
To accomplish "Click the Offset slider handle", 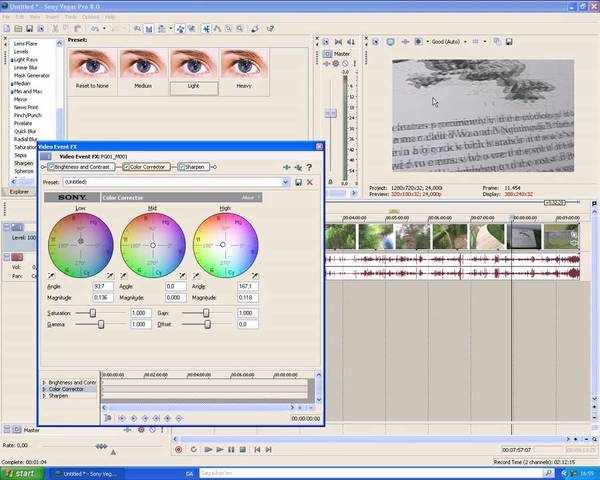I will click(x=207, y=324).
